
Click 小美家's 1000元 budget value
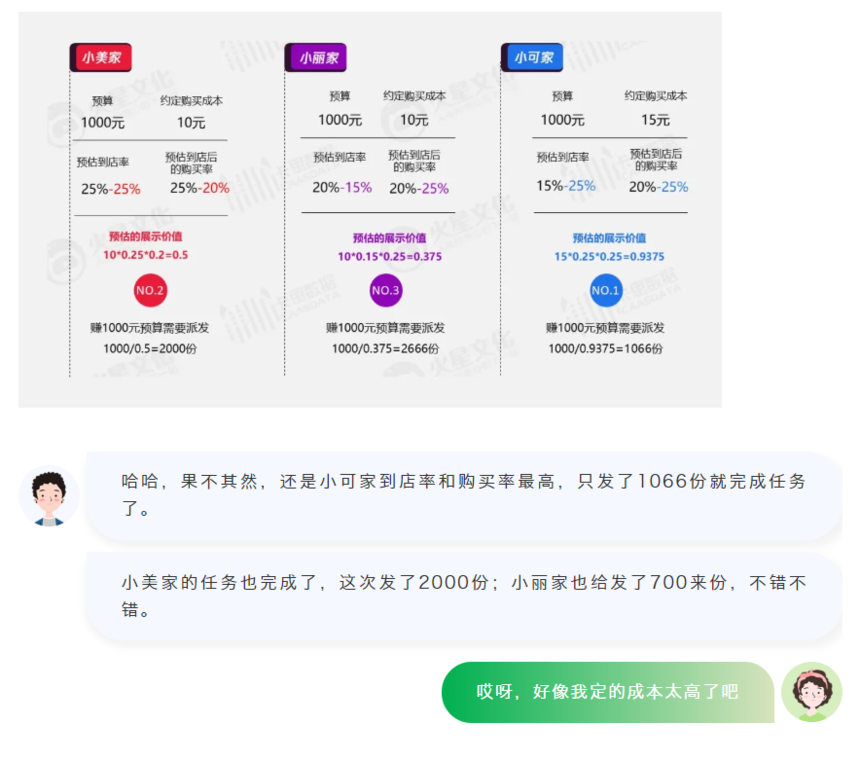pos(102,122)
